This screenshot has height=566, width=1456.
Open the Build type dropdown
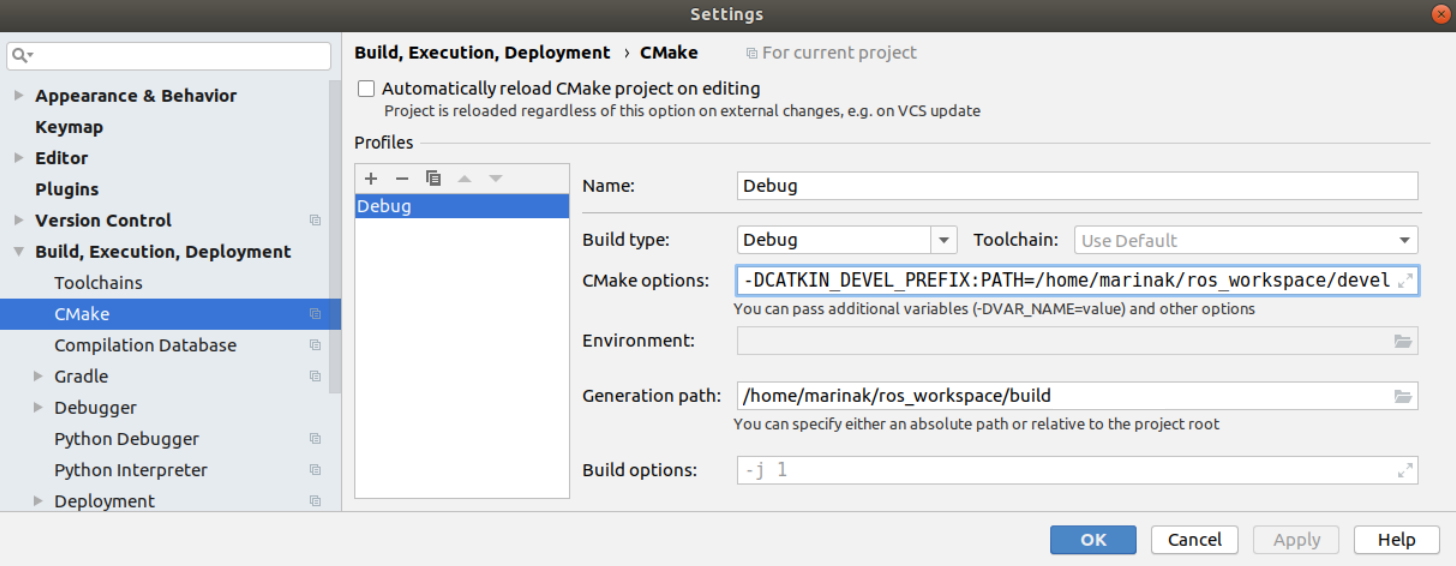pyautogui.click(x=944, y=240)
